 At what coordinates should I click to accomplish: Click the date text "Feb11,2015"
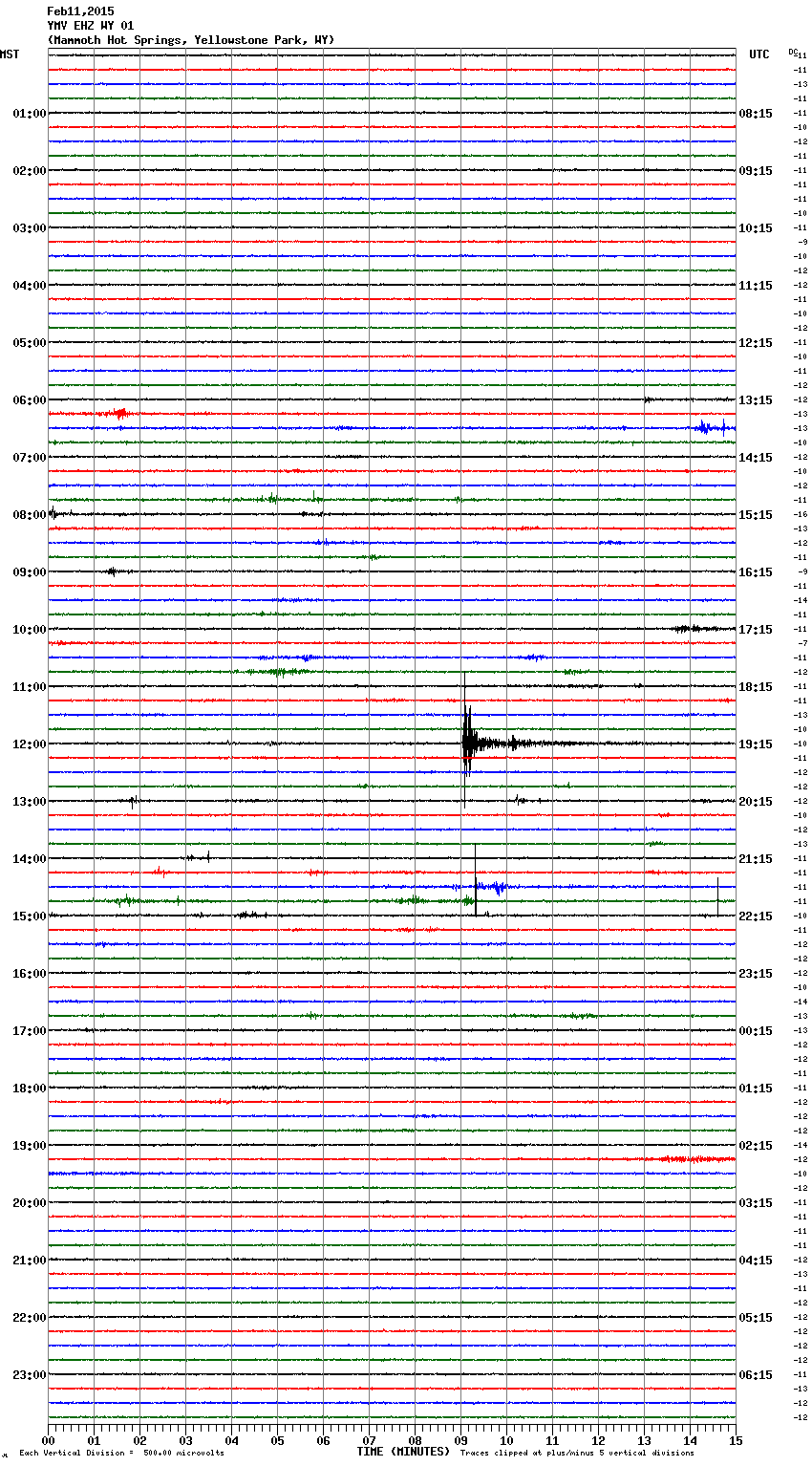pyautogui.click(x=80, y=11)
